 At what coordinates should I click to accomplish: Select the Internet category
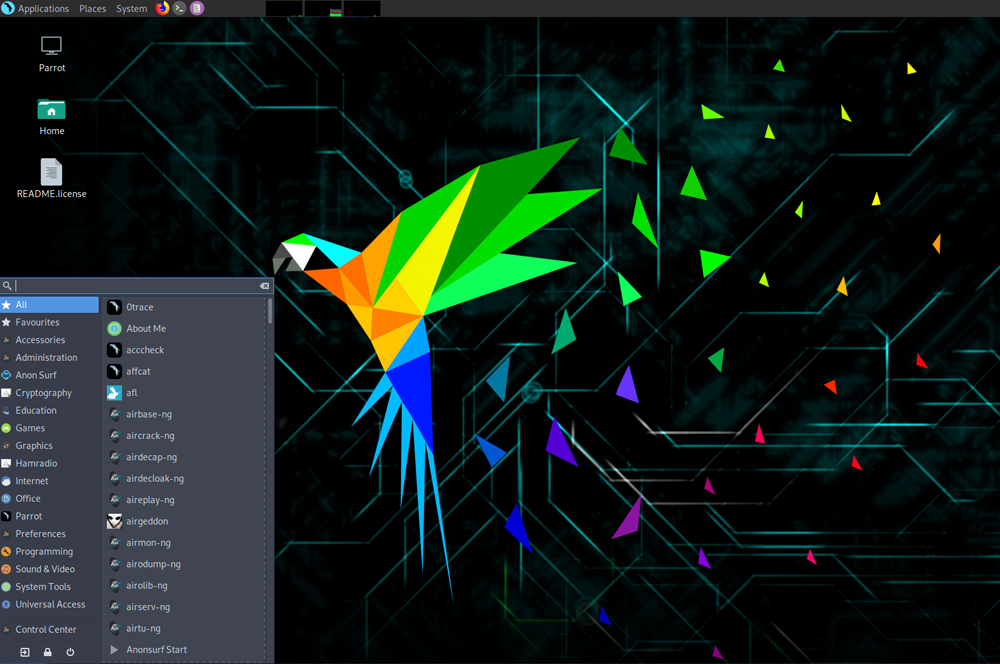(50, 481)
